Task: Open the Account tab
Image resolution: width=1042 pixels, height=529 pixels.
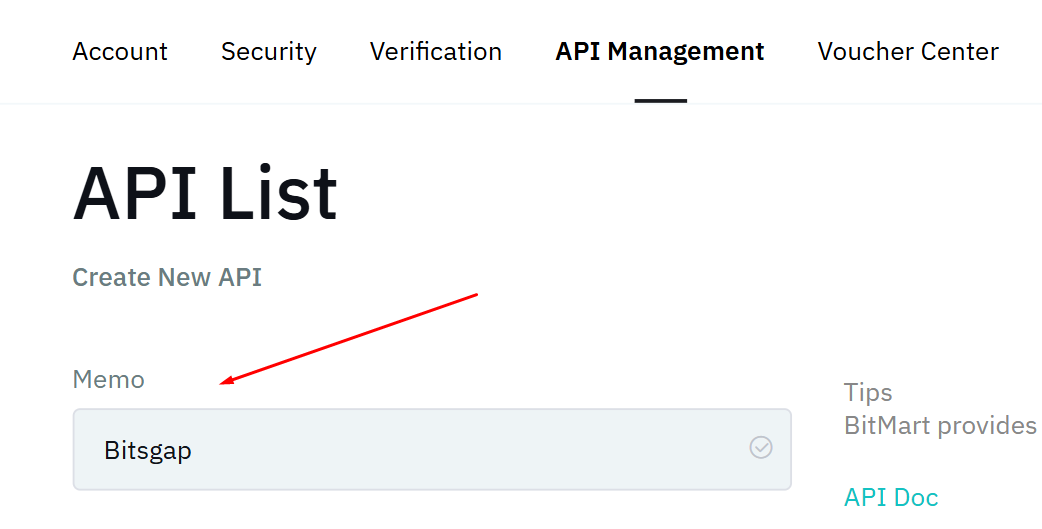Action: click(120, 51)
